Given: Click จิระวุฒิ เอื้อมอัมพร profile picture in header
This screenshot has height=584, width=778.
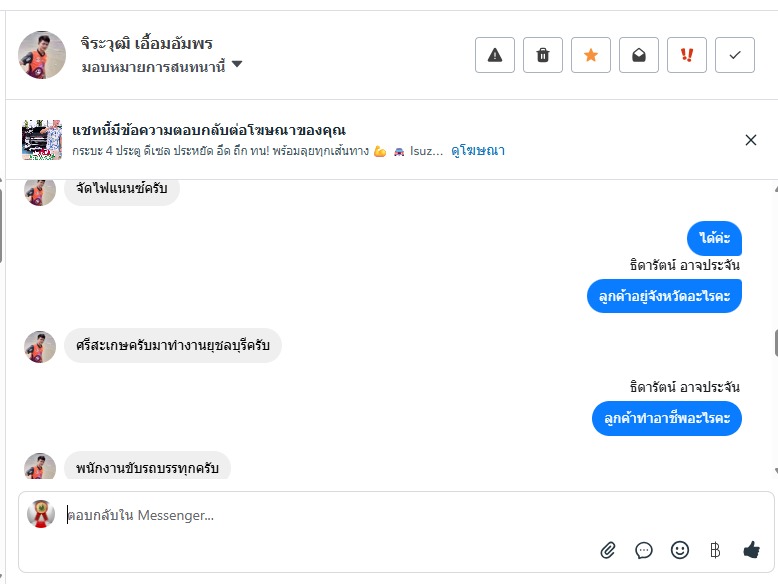Looking at the screenshot, I should tap(42, 55).
